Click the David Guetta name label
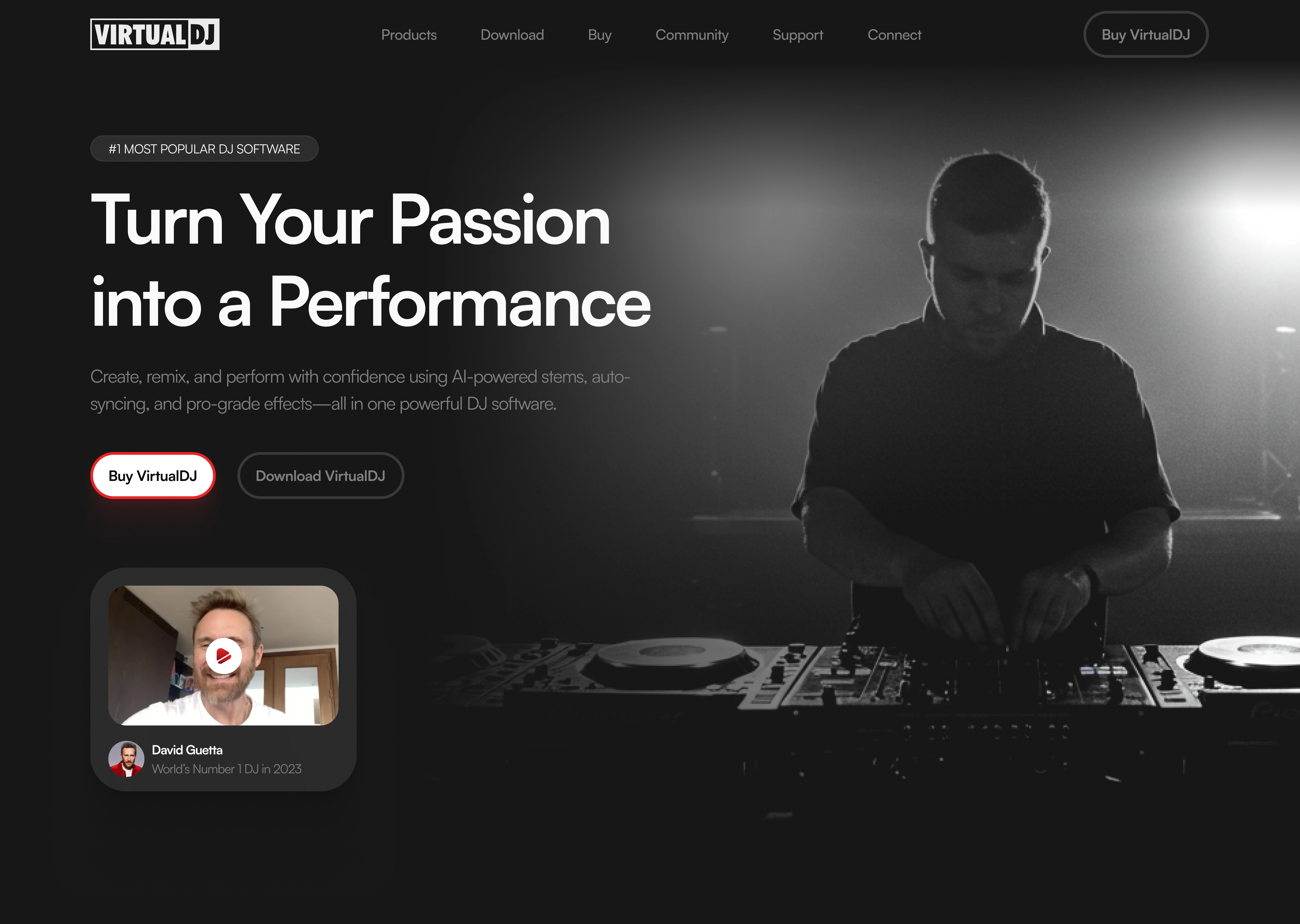1300x924 pixels. click(x=187, y=750)
